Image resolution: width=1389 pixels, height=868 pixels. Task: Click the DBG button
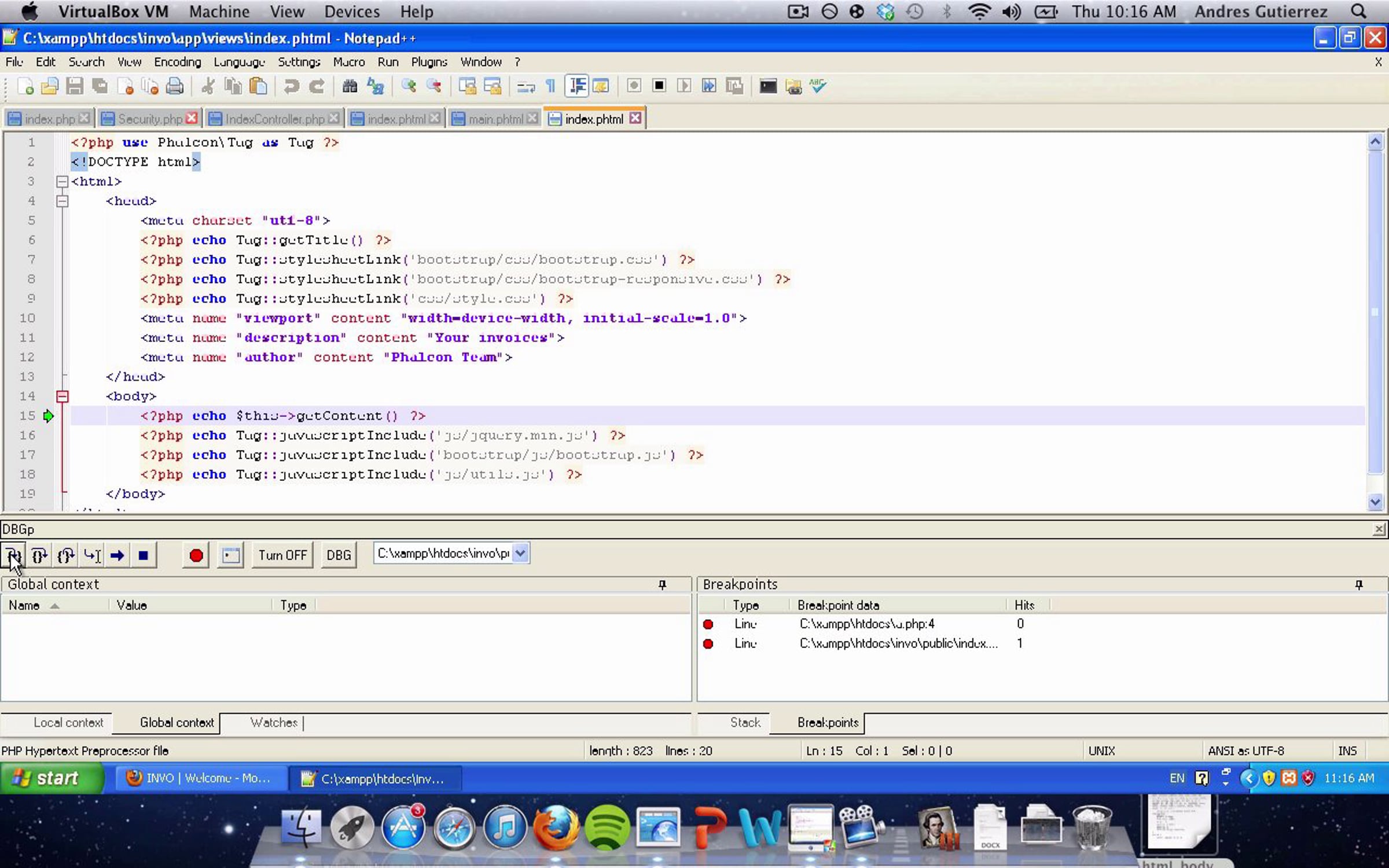[339, 556]
